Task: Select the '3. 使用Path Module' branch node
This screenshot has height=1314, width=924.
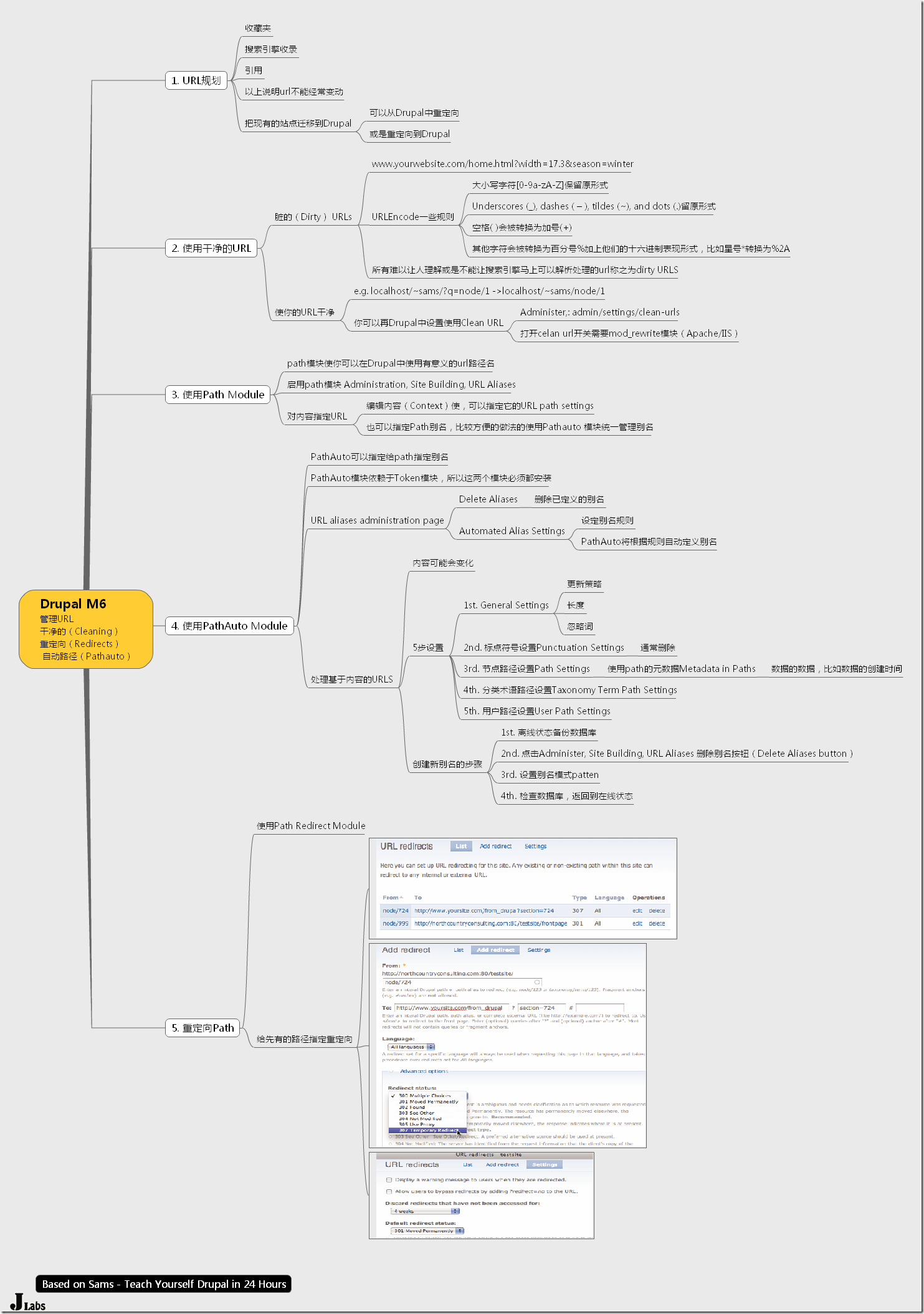Action: pos(217,395)
